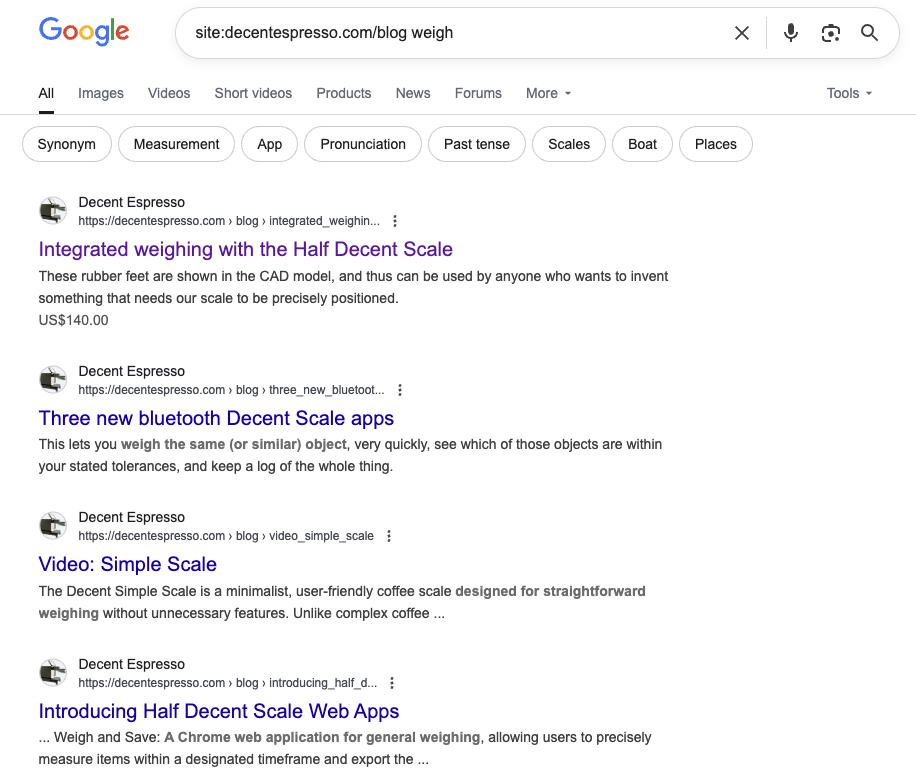Select the App filter chip
The width and height of the screenshot is (916, 782).
pos(269,144)
